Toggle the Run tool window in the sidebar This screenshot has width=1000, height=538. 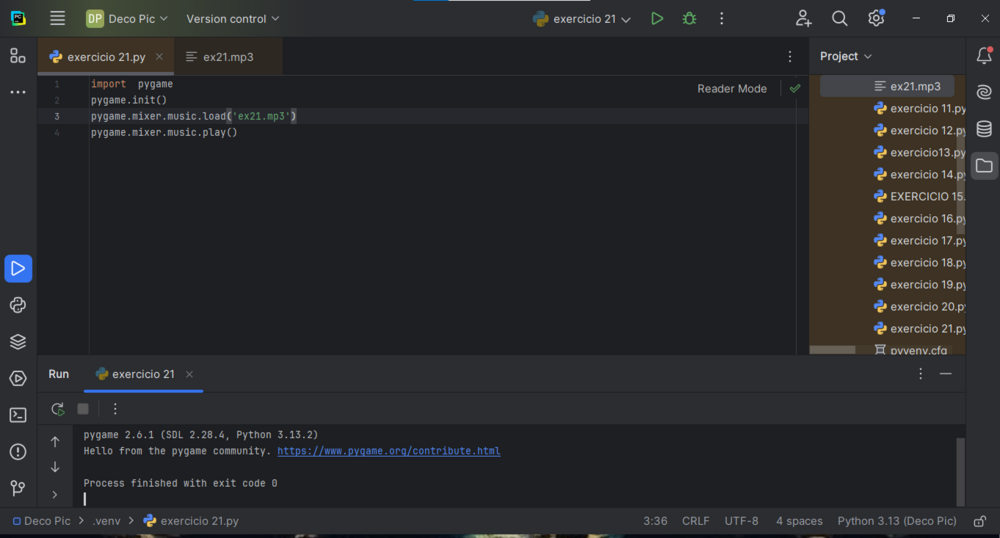(18, 268)
